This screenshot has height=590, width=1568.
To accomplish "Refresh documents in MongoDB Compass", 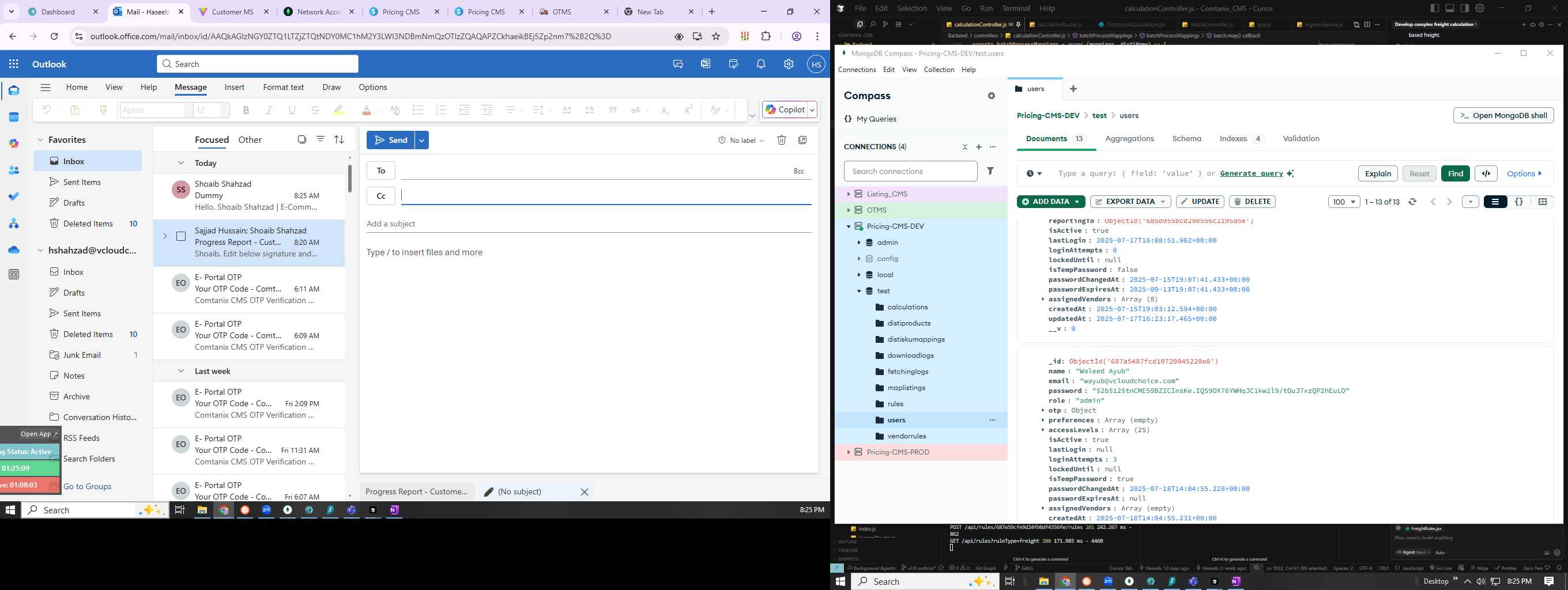I will coord(1412,202).
